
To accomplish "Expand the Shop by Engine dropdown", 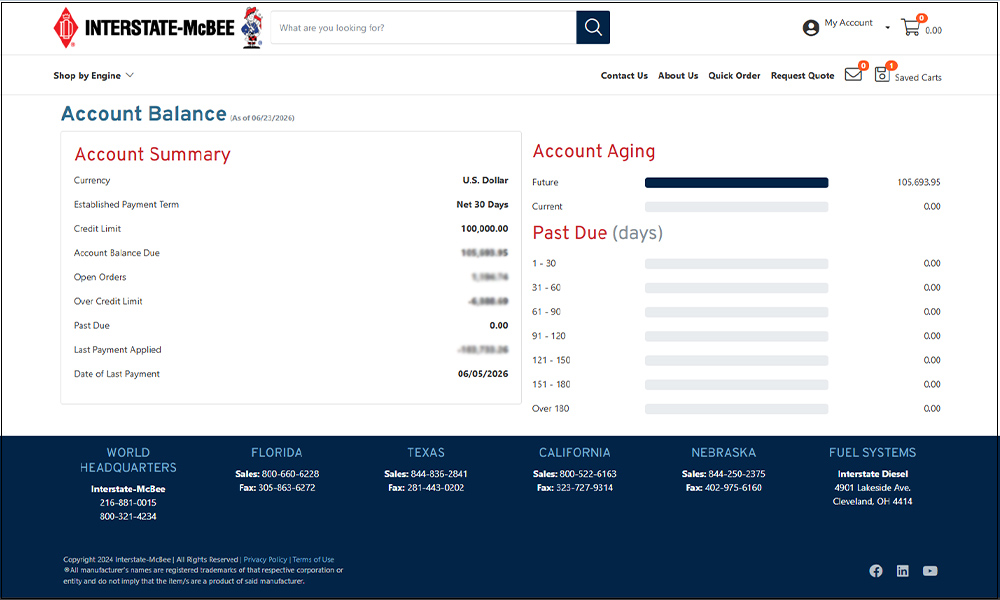I will [x=94, y=75].
